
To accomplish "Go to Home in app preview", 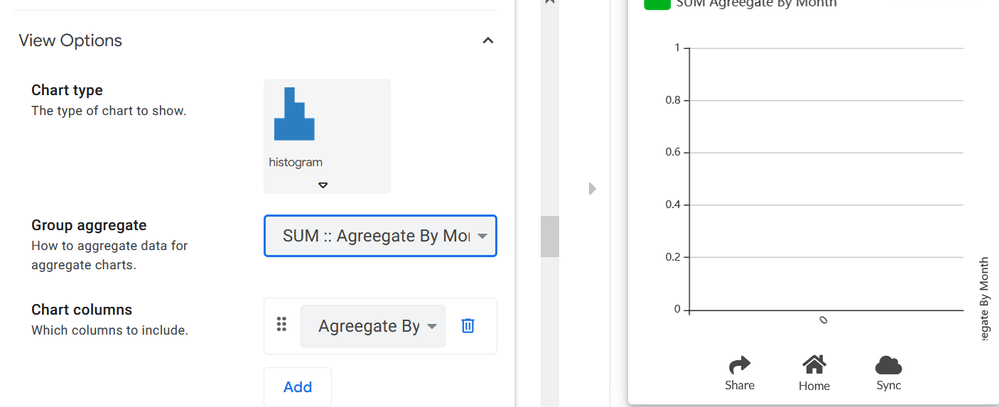I will (814, 365).
